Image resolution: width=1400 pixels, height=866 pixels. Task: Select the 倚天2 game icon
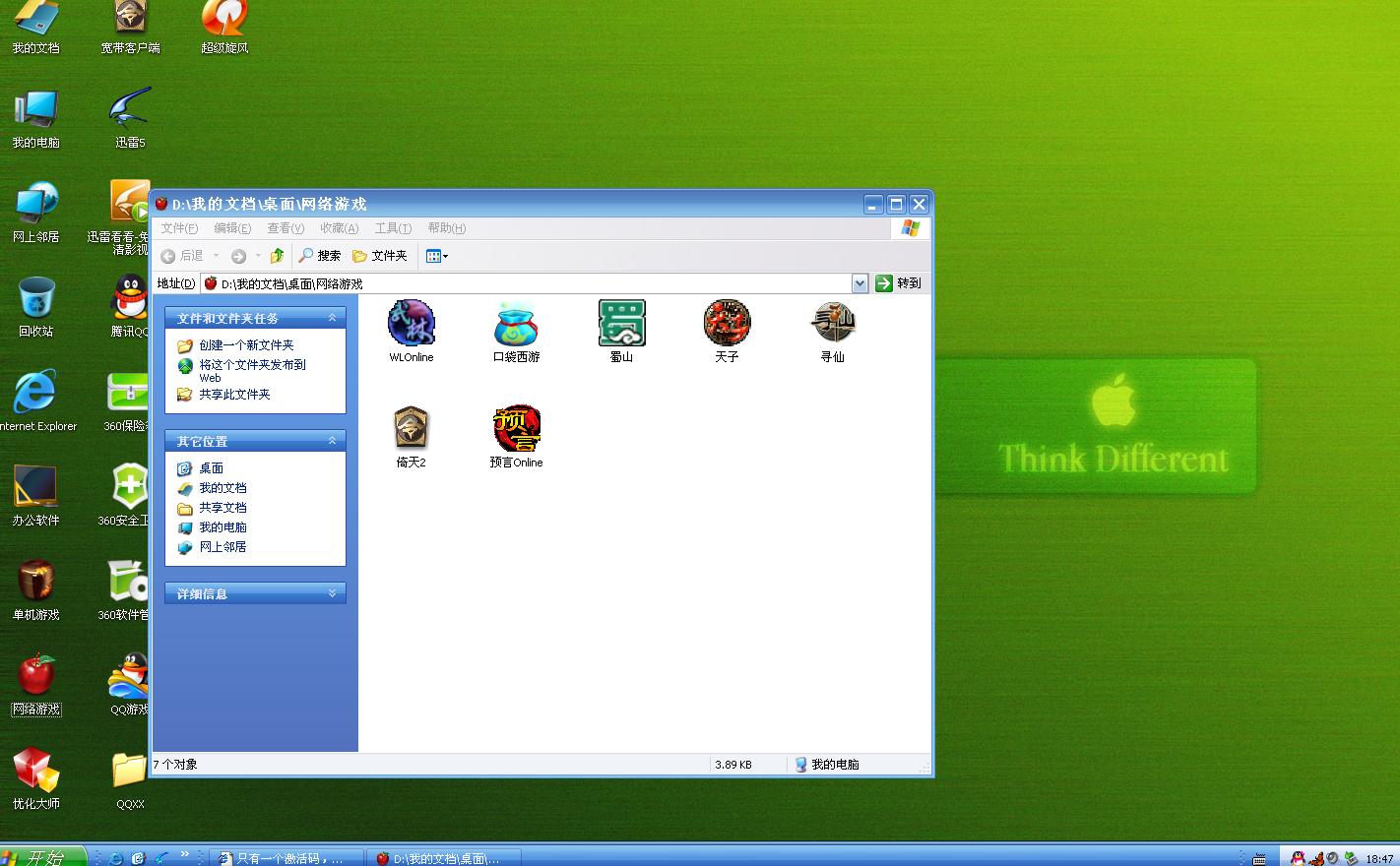click(412, 429)
